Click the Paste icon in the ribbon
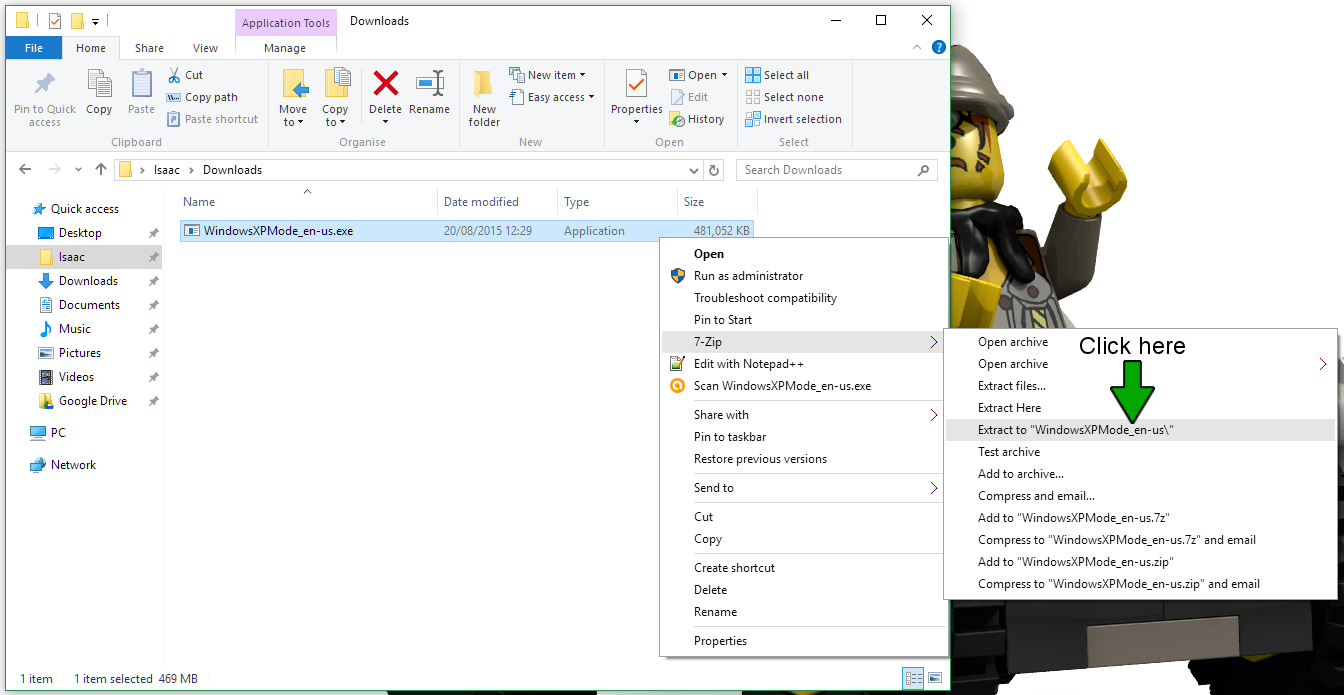This screenshot has height=695, width=1344. tap(142, 84)
